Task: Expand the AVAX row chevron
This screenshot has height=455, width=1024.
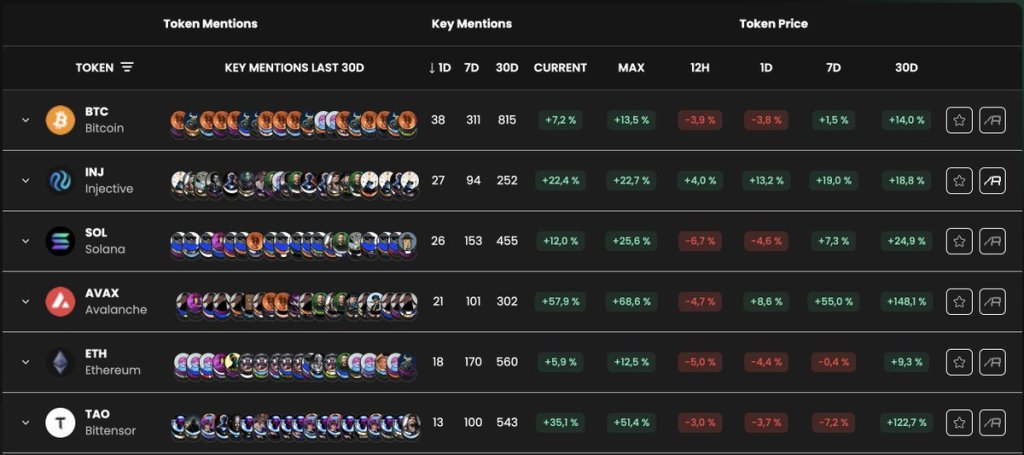Action: 25,302
